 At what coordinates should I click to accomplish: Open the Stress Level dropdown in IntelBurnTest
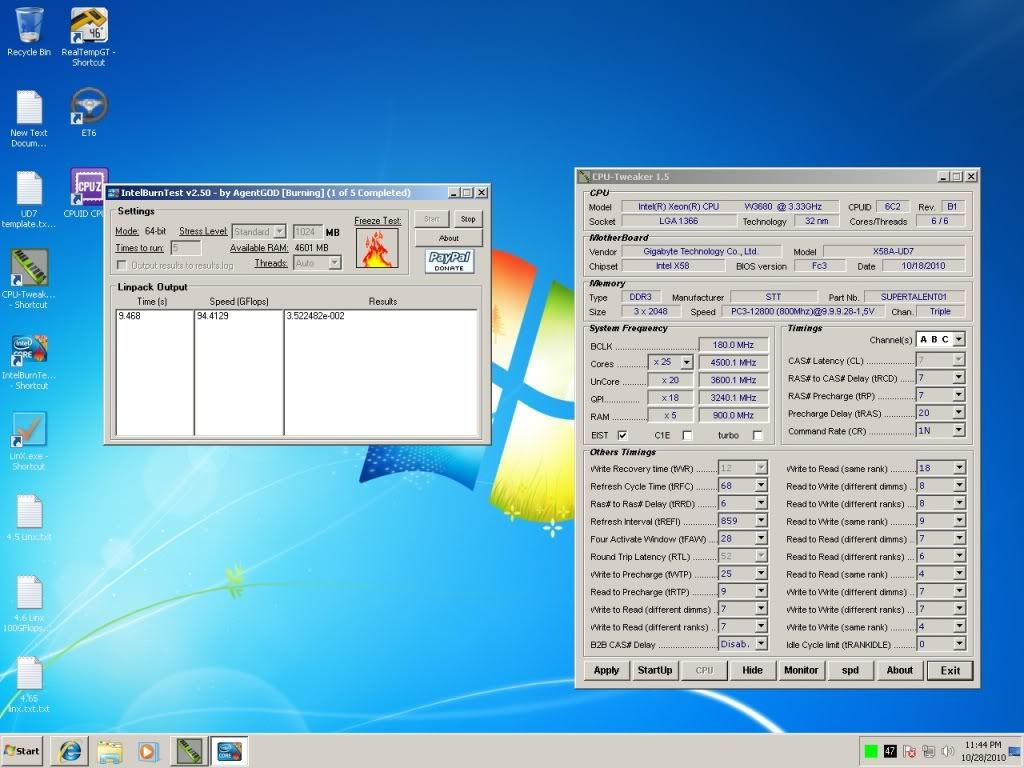(x=280, y=231)
